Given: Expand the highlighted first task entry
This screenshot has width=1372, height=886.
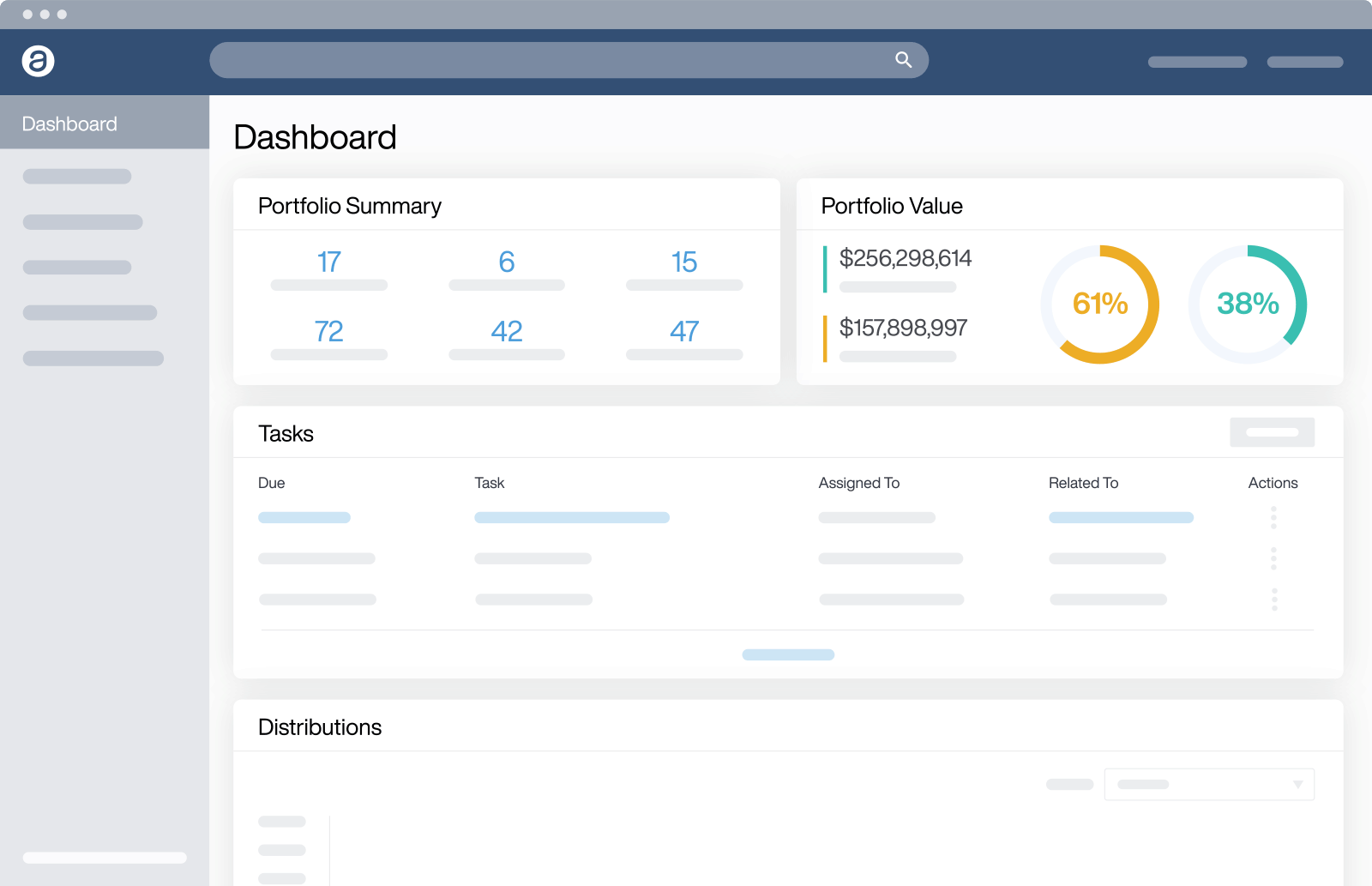Looking at the screenshot, I should point(571,517).
